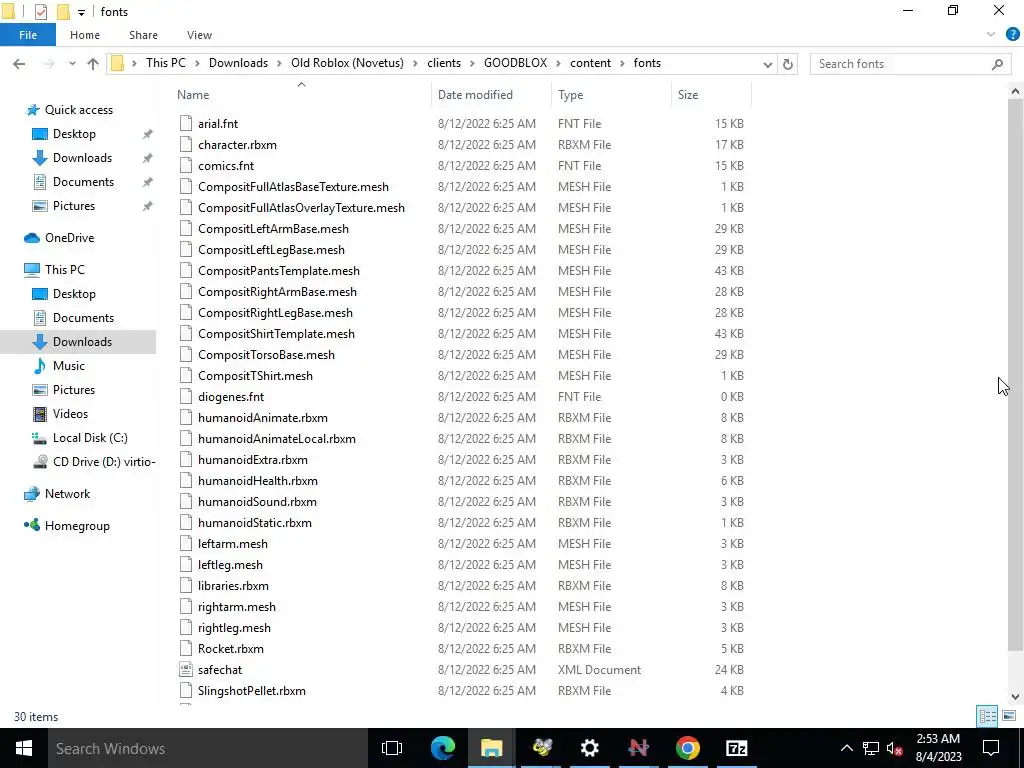
Task: Open Settings gear on the taskbar
Action: click(589, 748)
